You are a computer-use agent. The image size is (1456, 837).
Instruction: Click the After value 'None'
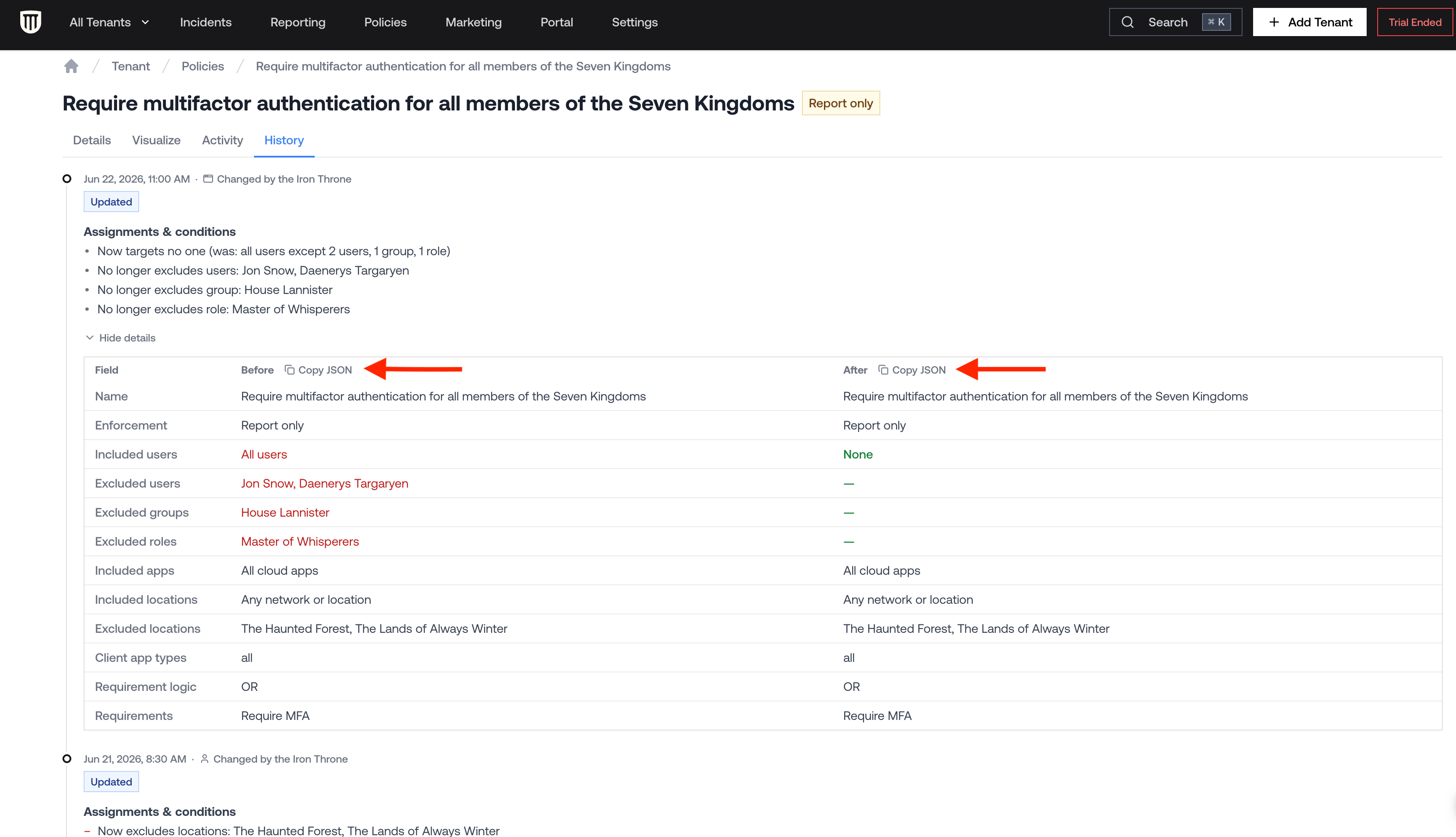[x=857, y=454]
